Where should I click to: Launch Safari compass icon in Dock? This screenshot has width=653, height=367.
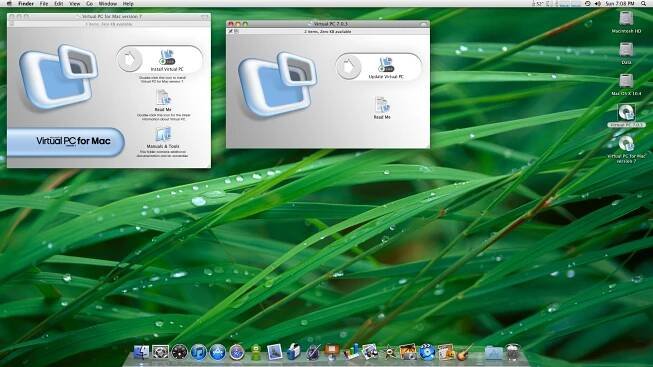click(x=237, y=352)
